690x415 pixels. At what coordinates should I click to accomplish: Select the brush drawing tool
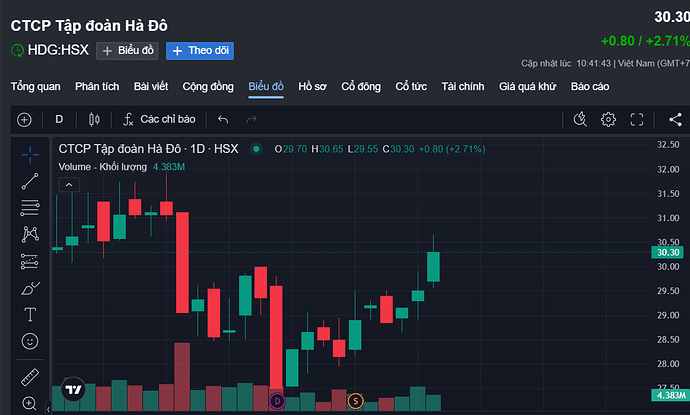31,288
